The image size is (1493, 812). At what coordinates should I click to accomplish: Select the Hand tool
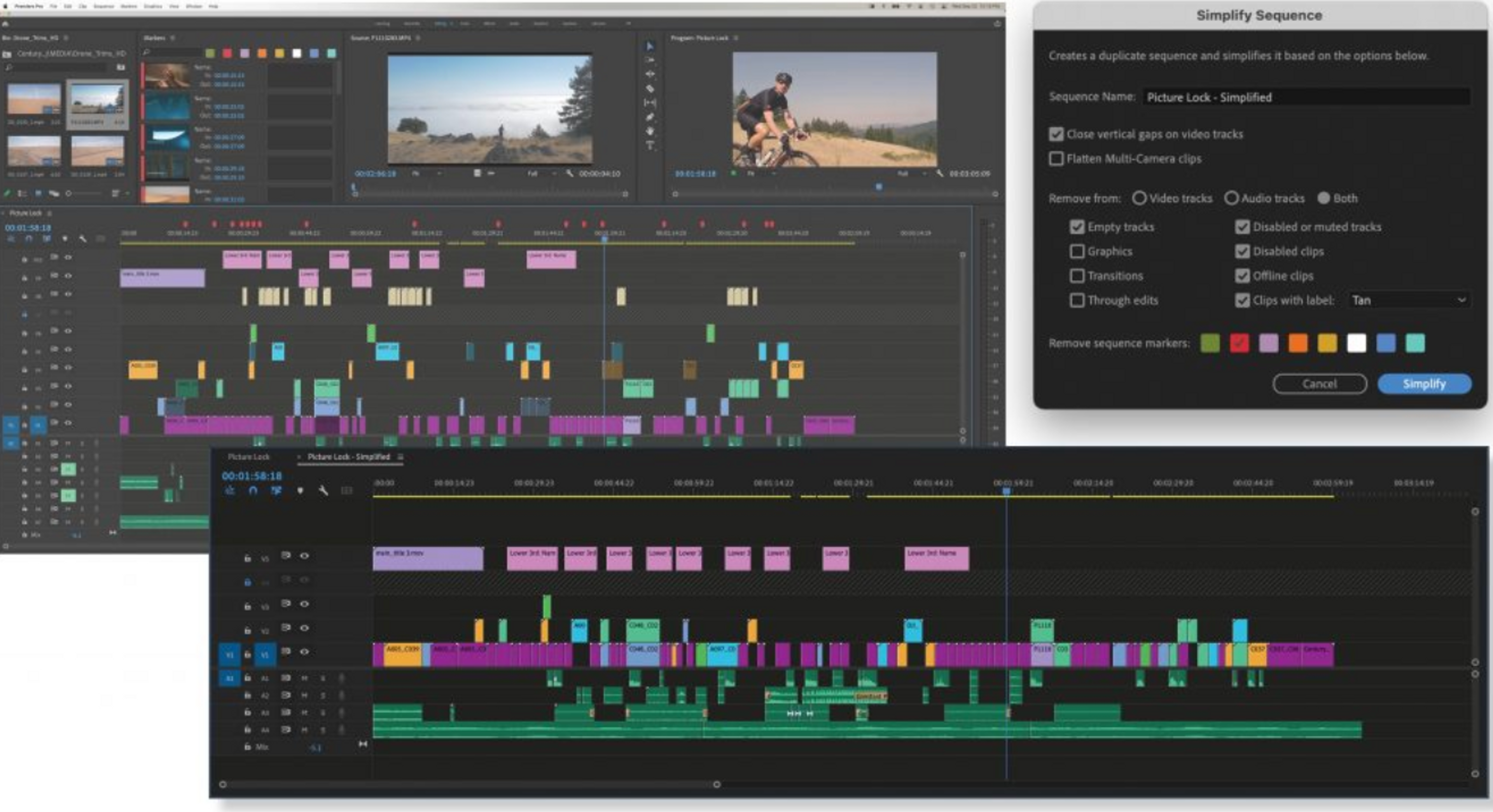650,131
